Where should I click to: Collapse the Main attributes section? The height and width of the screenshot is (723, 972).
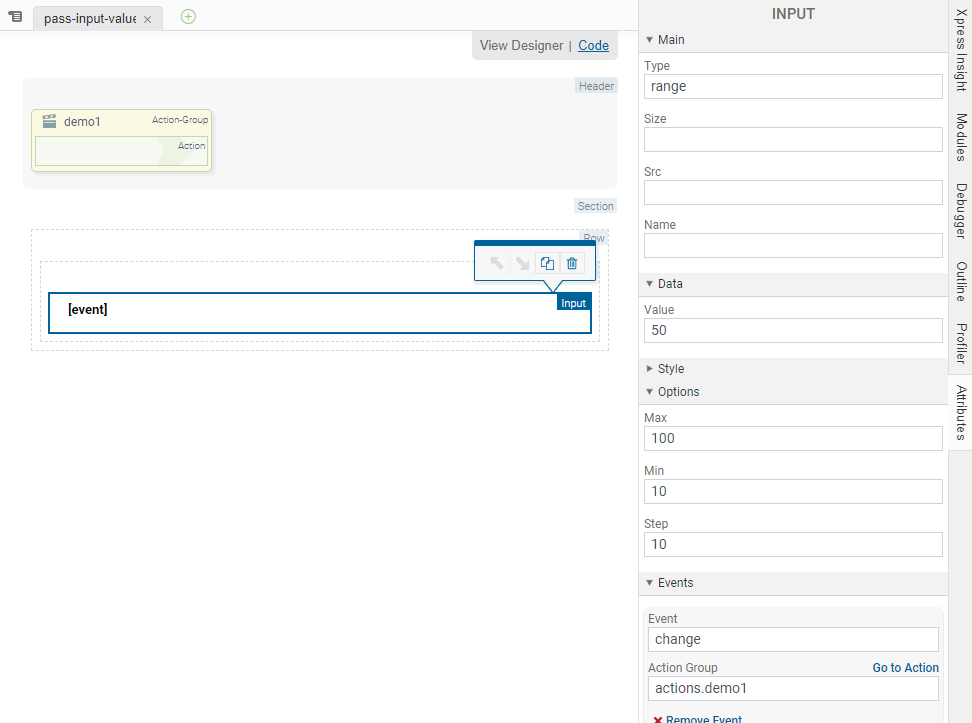649,40
